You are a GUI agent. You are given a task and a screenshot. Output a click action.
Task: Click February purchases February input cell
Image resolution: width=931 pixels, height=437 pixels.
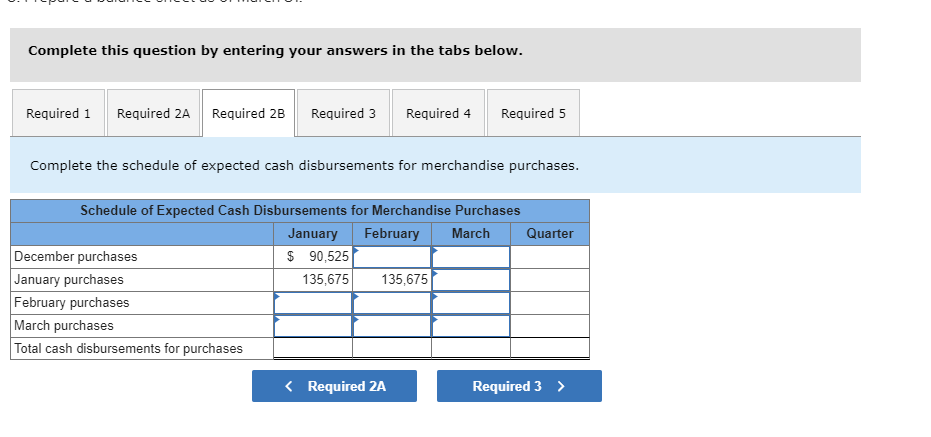click(392, 303)
